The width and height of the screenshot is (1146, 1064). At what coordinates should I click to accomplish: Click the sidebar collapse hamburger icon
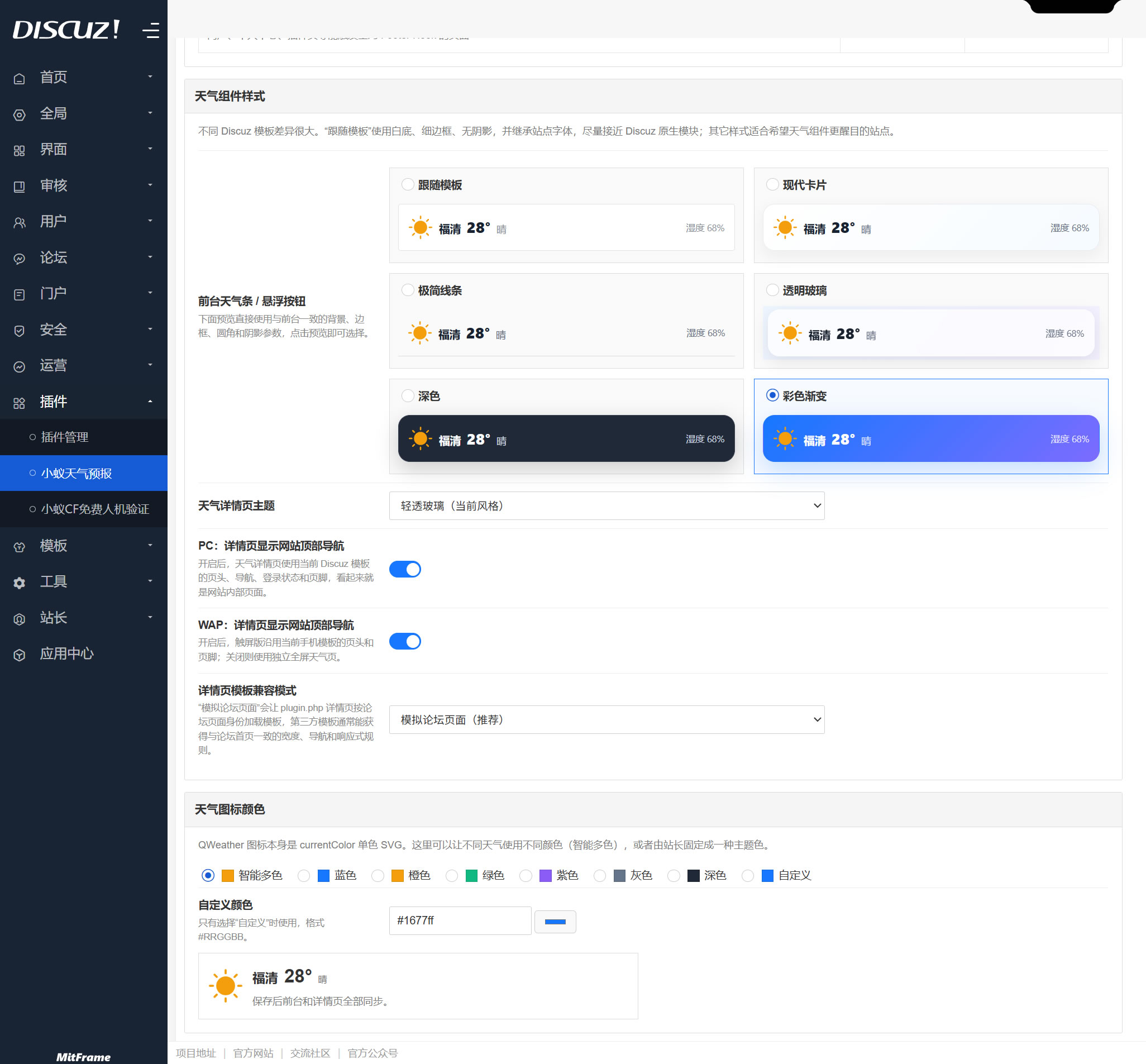151,30
